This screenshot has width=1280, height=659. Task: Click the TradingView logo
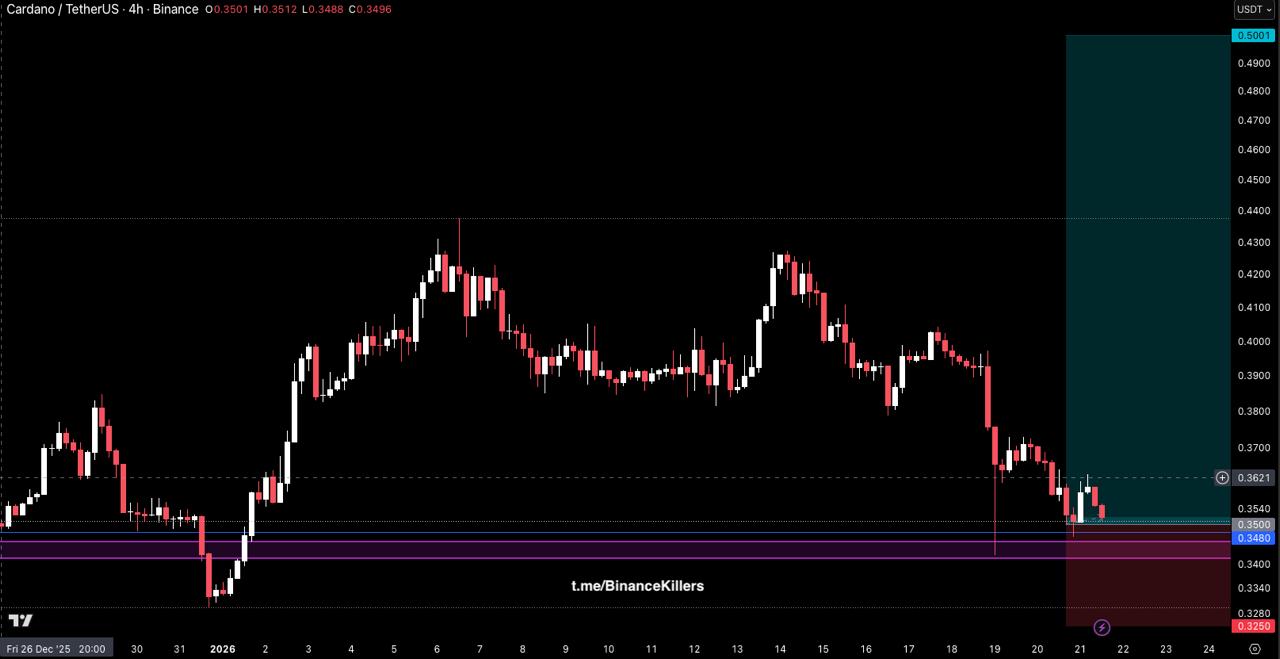pos(20,621)
